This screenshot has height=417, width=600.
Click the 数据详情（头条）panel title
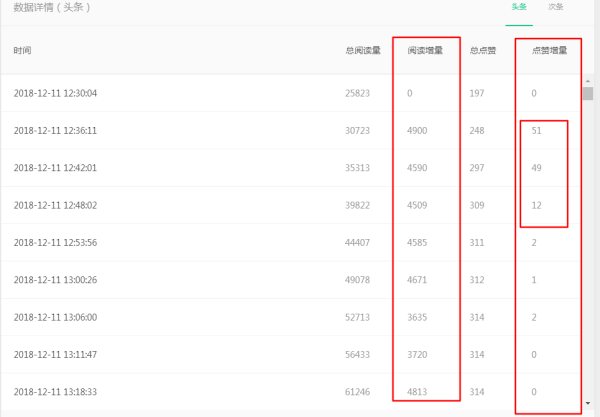click(x=51, y=7)
